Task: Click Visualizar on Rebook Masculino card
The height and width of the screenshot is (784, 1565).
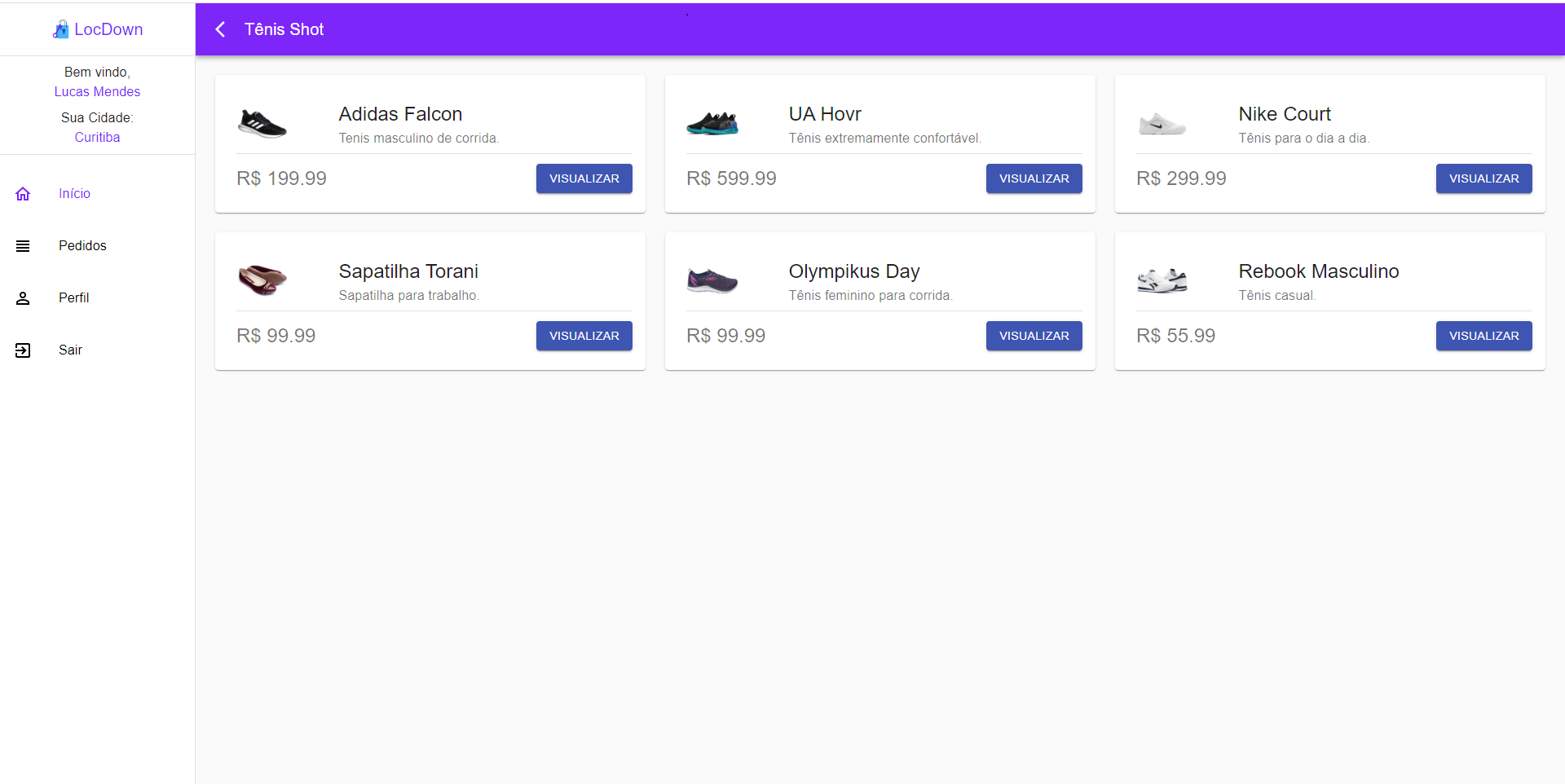Action: click(1483, 336)
